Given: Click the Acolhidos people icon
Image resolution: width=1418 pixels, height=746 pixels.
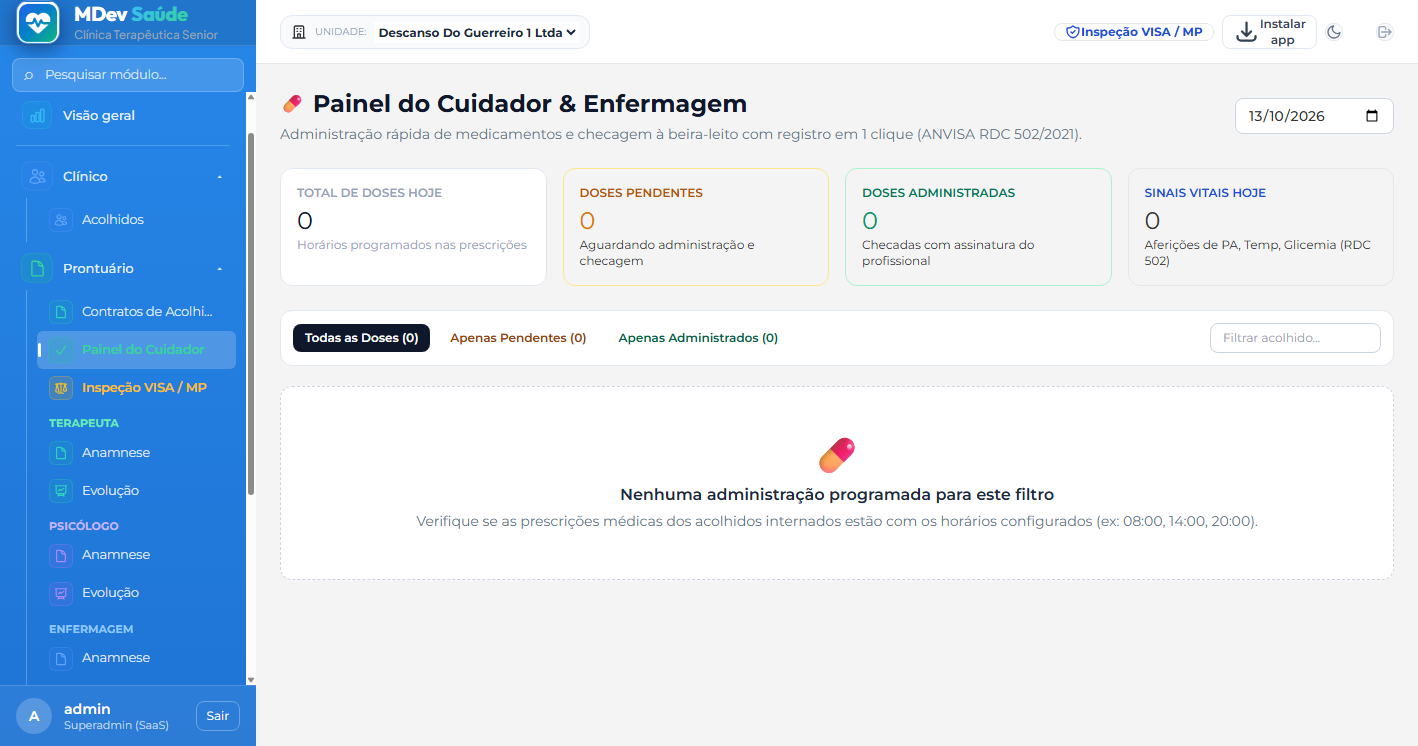Looking at the screenshot, I should (61, 220).
